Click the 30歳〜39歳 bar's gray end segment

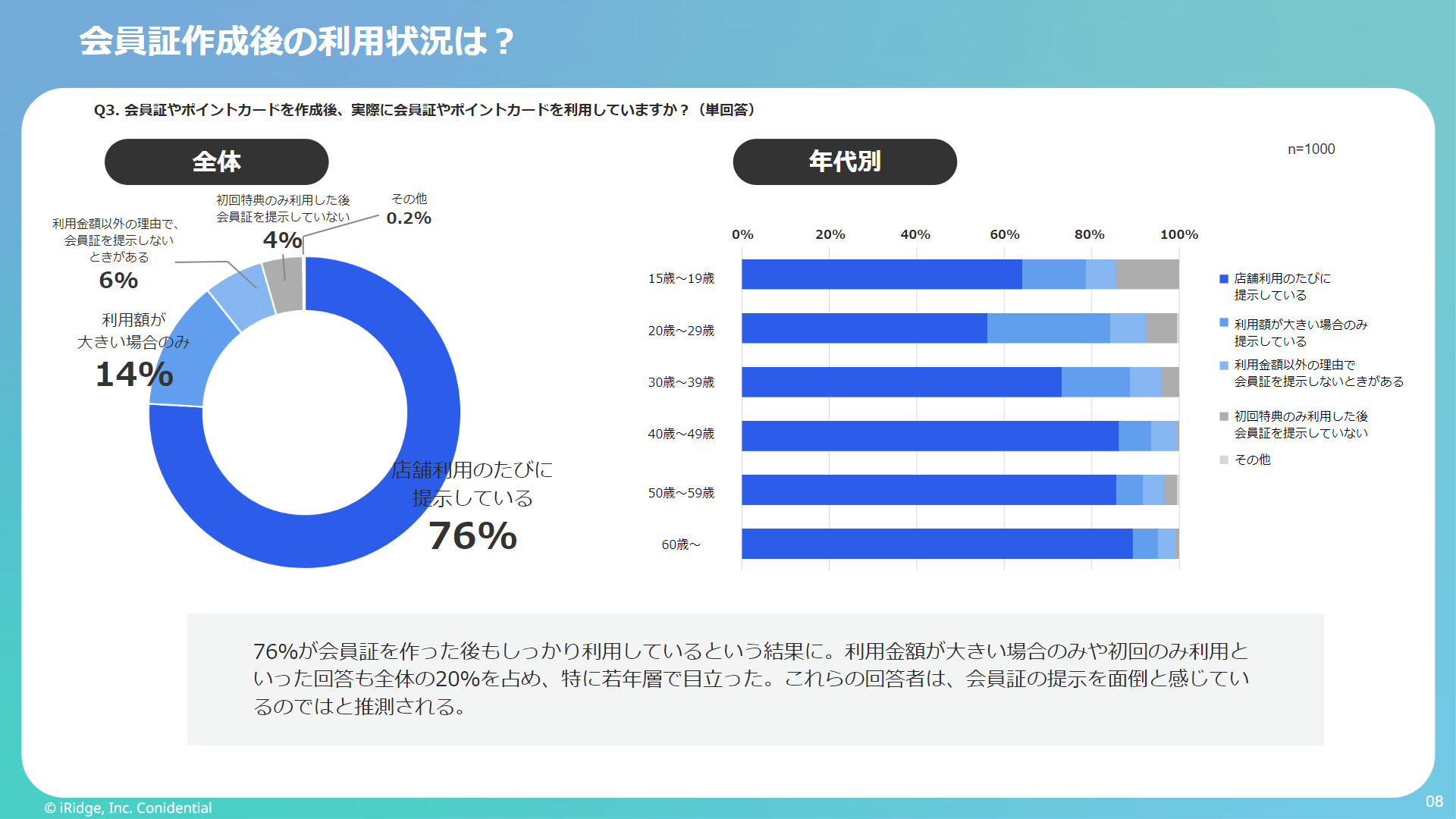(1170, 382)
